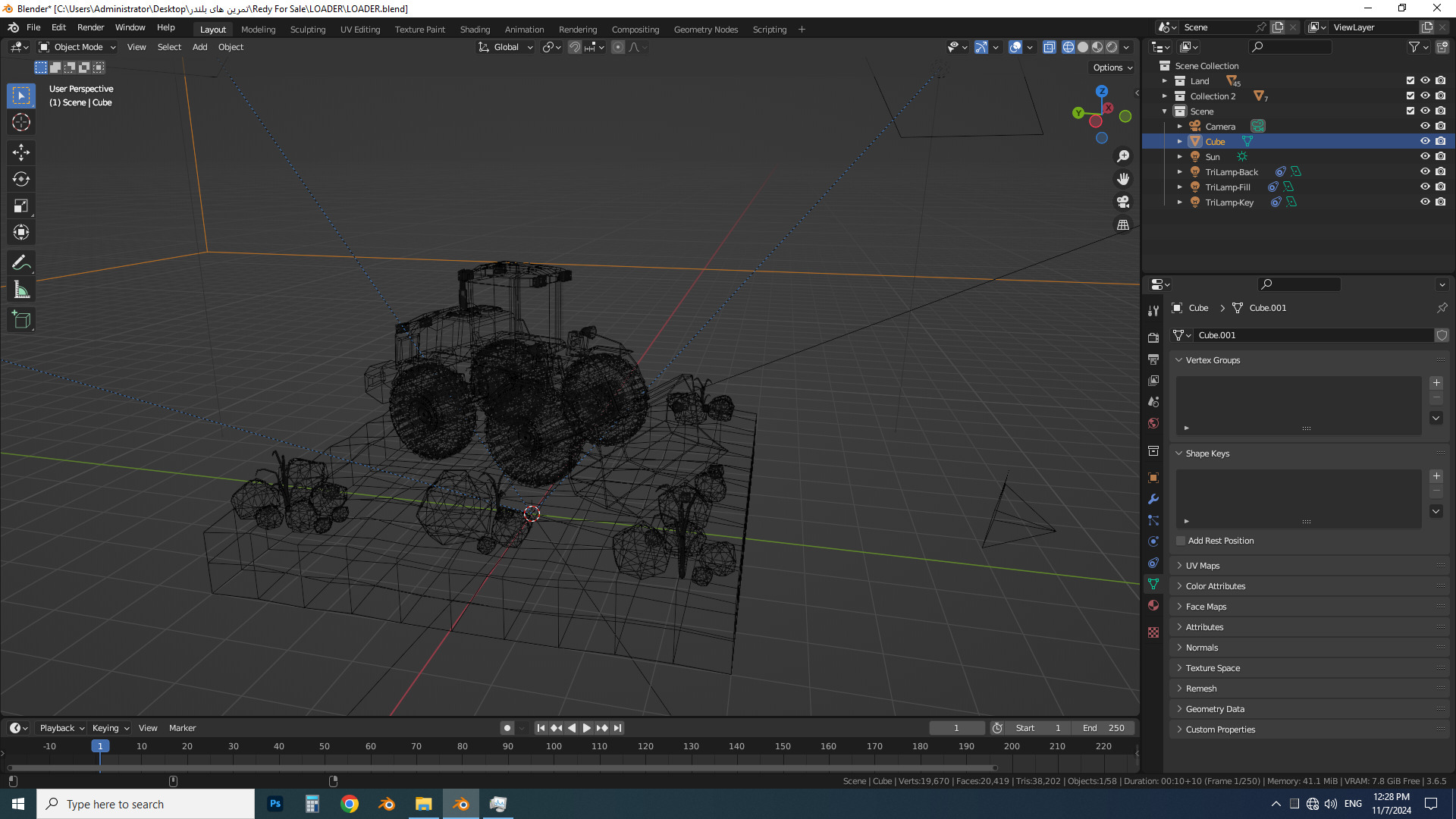Click the End frame field showing 250
Image resolution: width=1456 pixels, height=819 pixels.
[x=1103, y=728]
